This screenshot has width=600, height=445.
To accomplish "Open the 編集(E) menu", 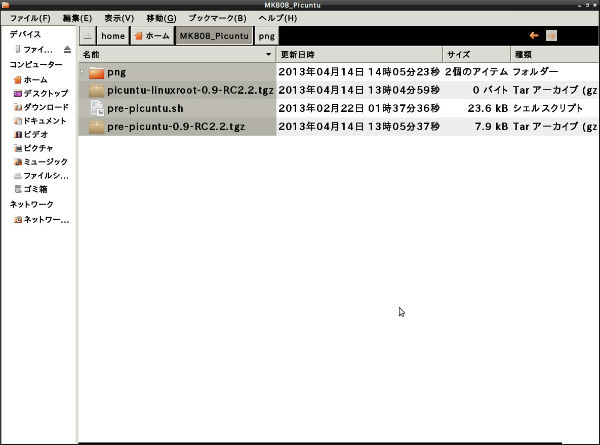I will point(77,18).
